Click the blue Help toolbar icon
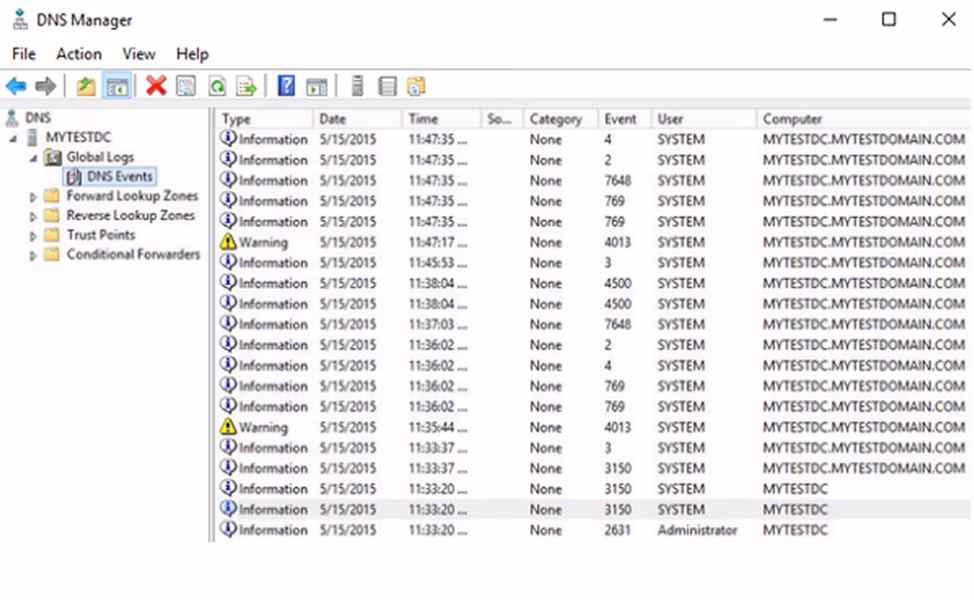974x600 pixels. (286, 86)
